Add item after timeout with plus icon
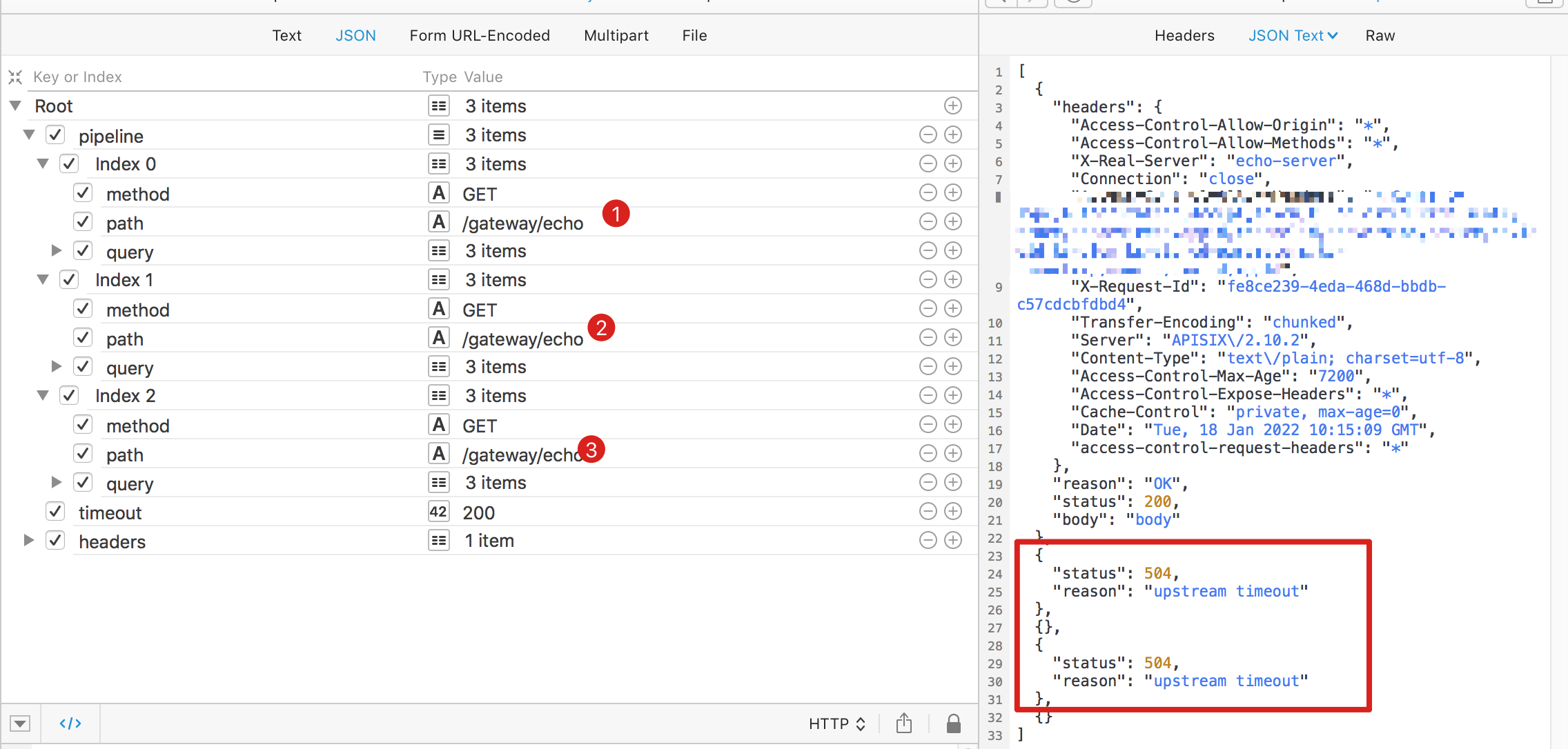The width and height of the screenshot is (1568, 749). 952,511
